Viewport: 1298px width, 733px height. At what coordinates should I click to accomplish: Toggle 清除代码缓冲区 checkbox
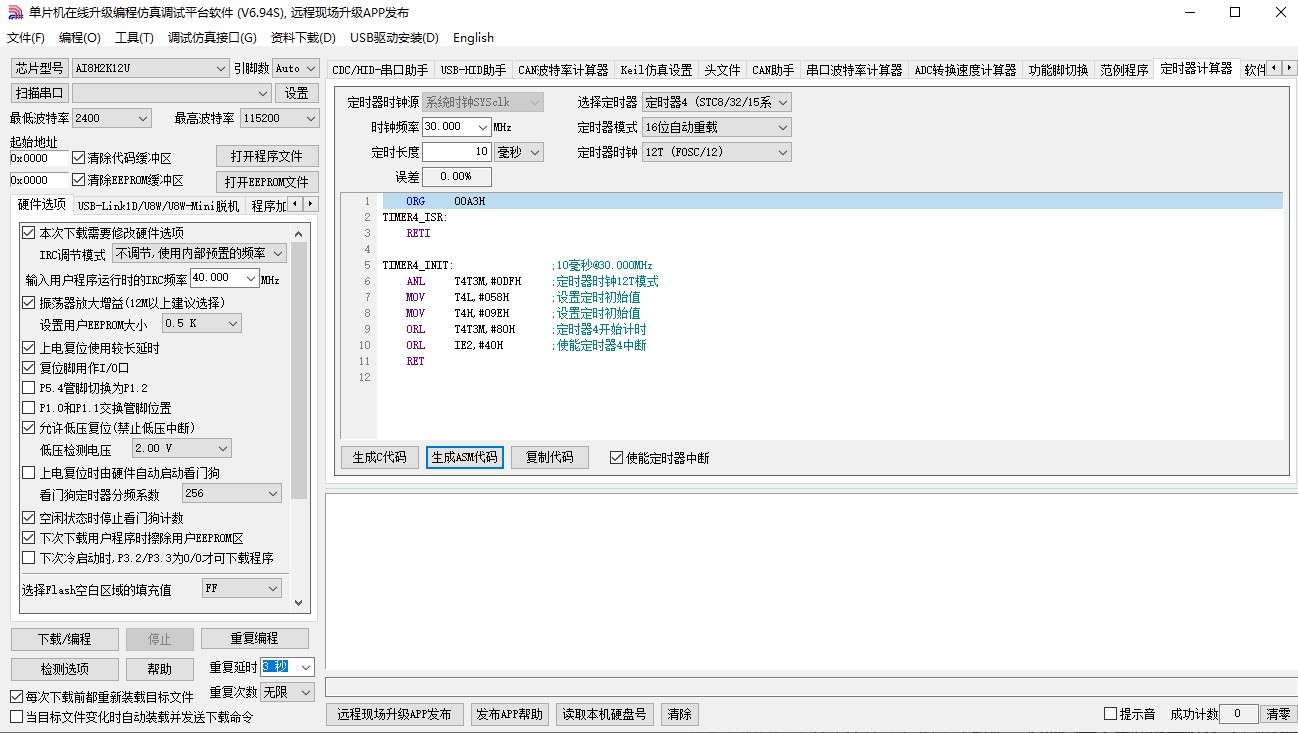click(78, 158)
